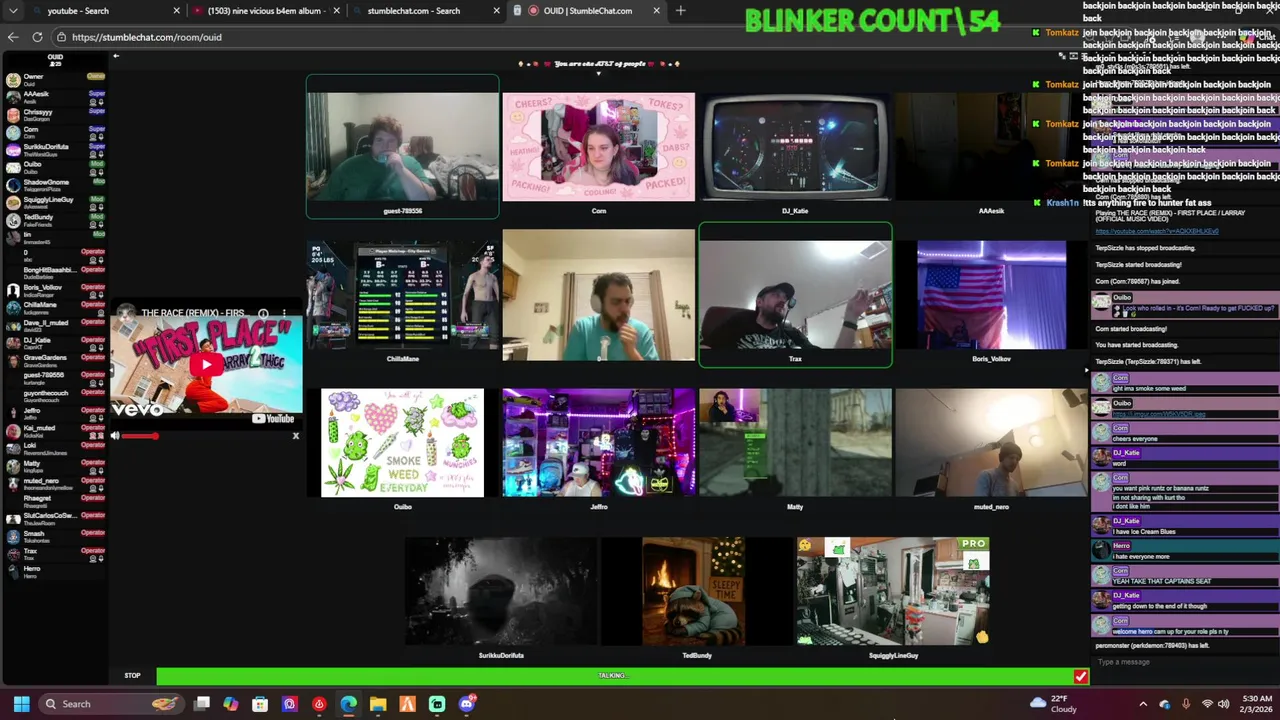Image resolution: width=1280 pixels, height=720 pixels.
Task: Click the system tray microphone icon
Action: pyautogui.click(x=1186, y=704)
